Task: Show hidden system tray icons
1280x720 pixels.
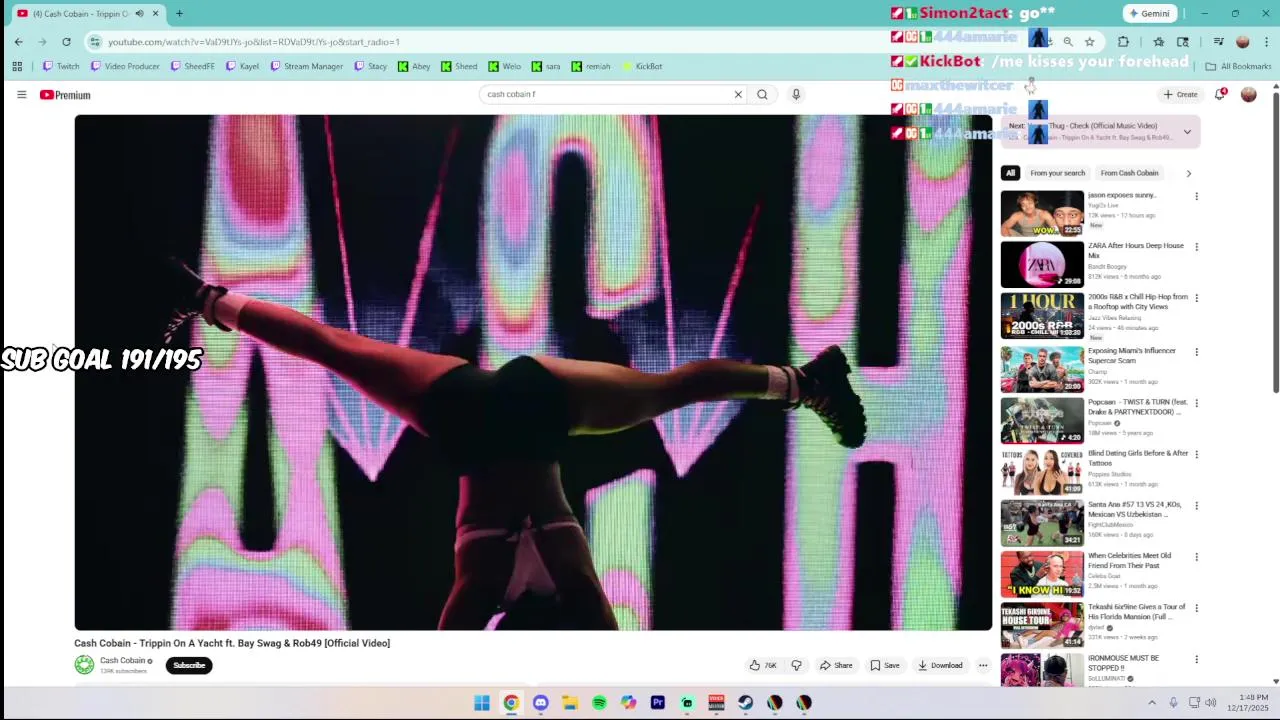Action: (1151, 703)
